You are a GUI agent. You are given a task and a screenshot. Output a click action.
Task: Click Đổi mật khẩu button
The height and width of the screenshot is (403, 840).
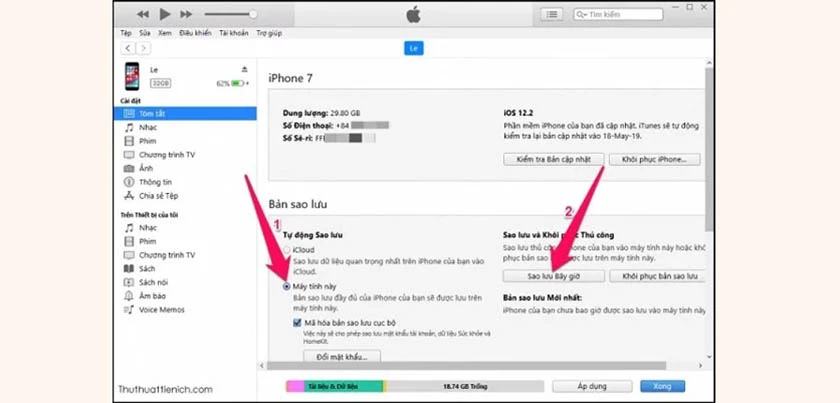342,357
